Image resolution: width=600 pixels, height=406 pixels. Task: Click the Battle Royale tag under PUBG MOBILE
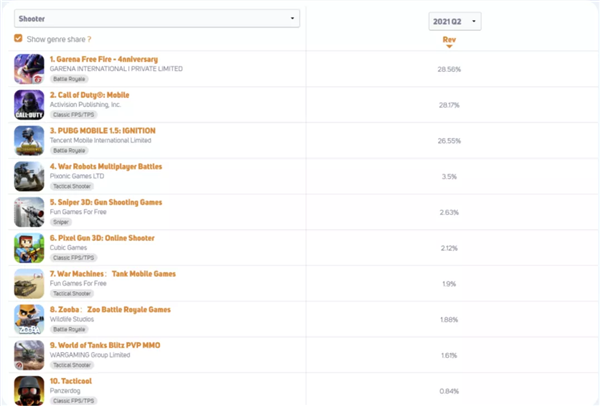click(69, 150)
